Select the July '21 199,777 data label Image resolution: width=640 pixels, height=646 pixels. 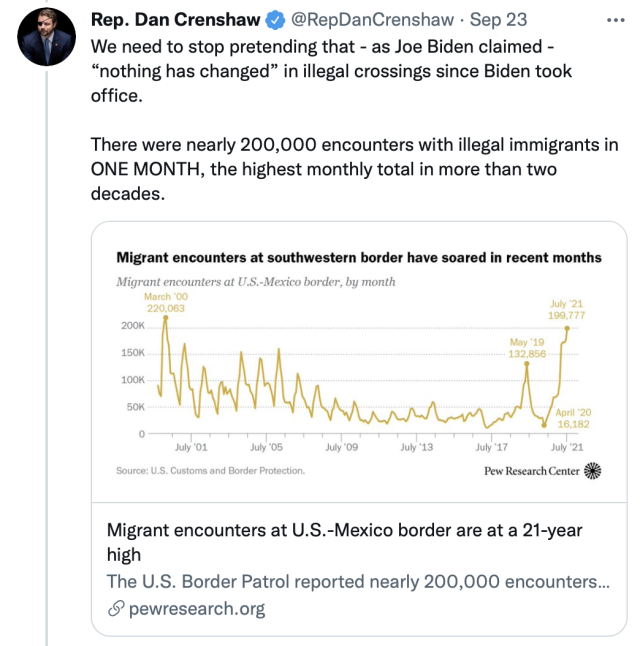click(x=566, y=309)
